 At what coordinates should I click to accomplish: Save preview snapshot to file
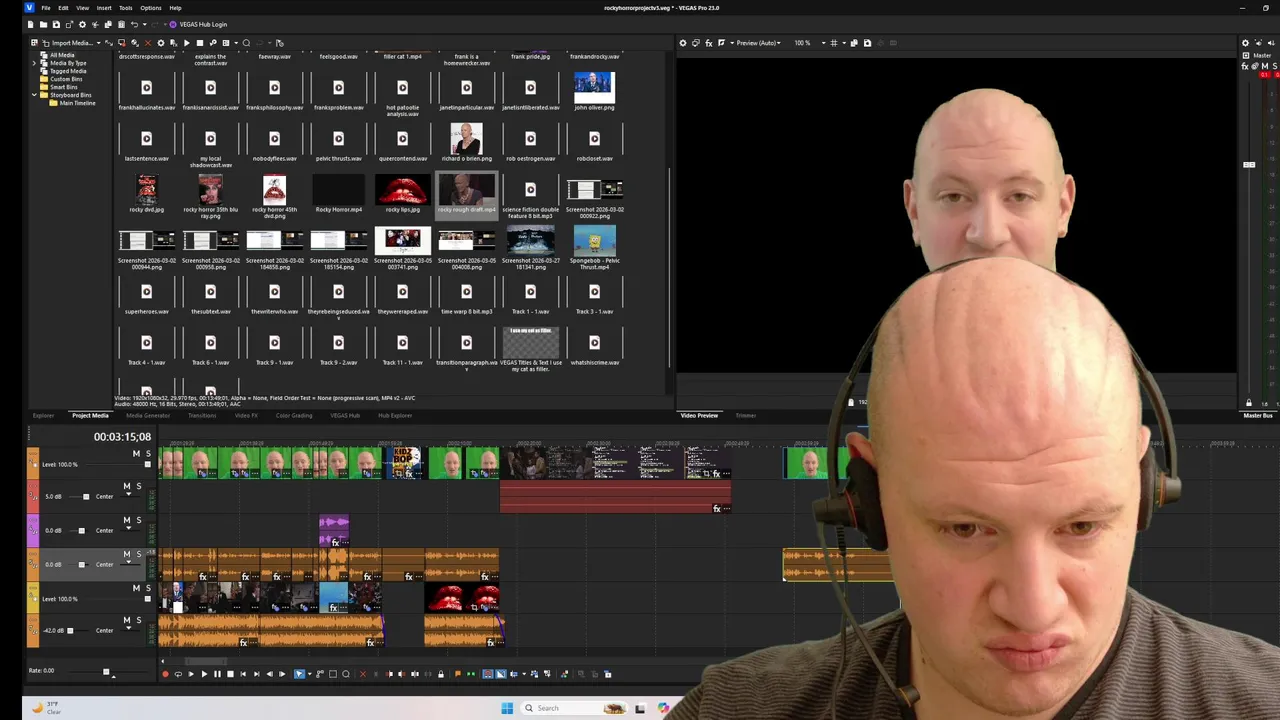coord(867,43)
